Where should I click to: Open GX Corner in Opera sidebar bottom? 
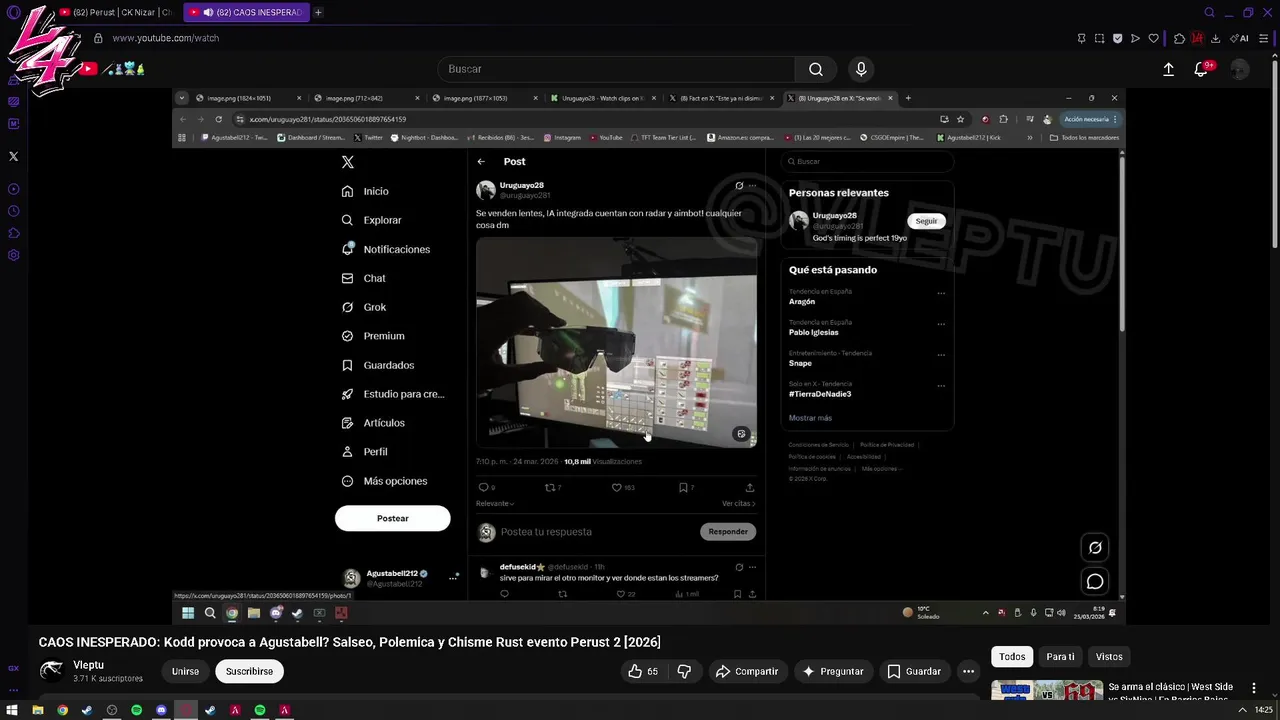13,668
